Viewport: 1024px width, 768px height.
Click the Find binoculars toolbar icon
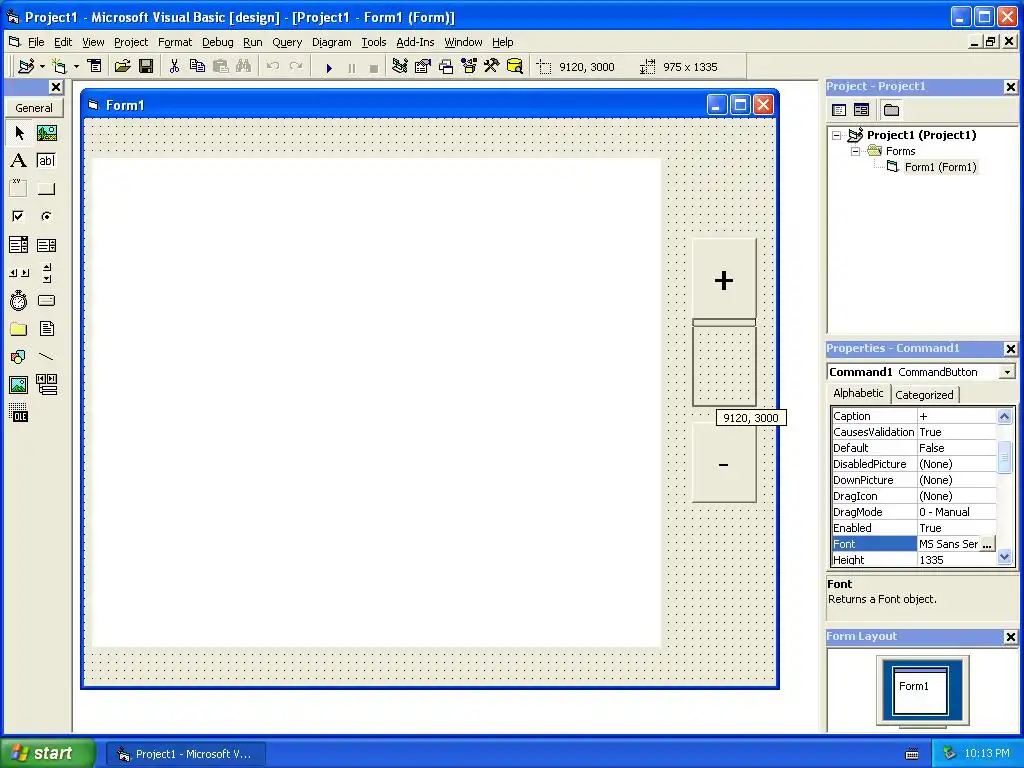[x=244, y=67]
